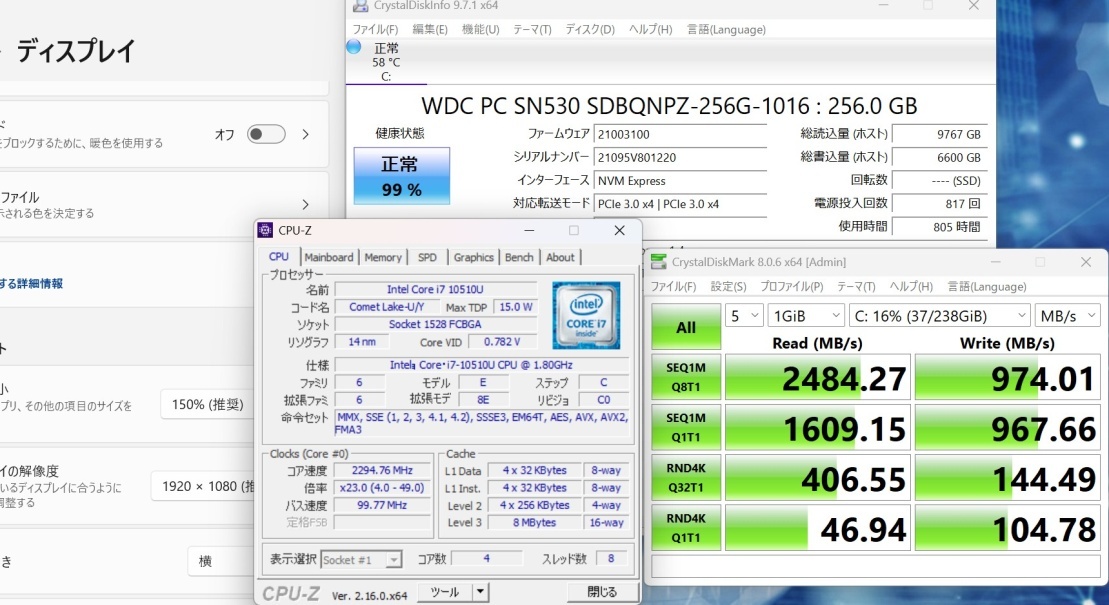1109x605 pixels.
Task: Run the SEQ1M Q8T1 benchmark
Action: click(686, 377)
